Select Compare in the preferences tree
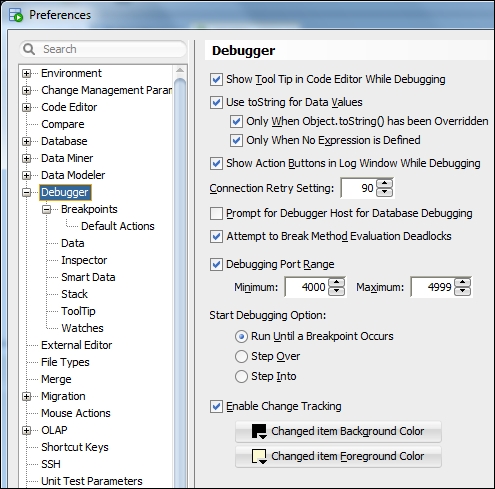495x489 pixels. [63, 124]
